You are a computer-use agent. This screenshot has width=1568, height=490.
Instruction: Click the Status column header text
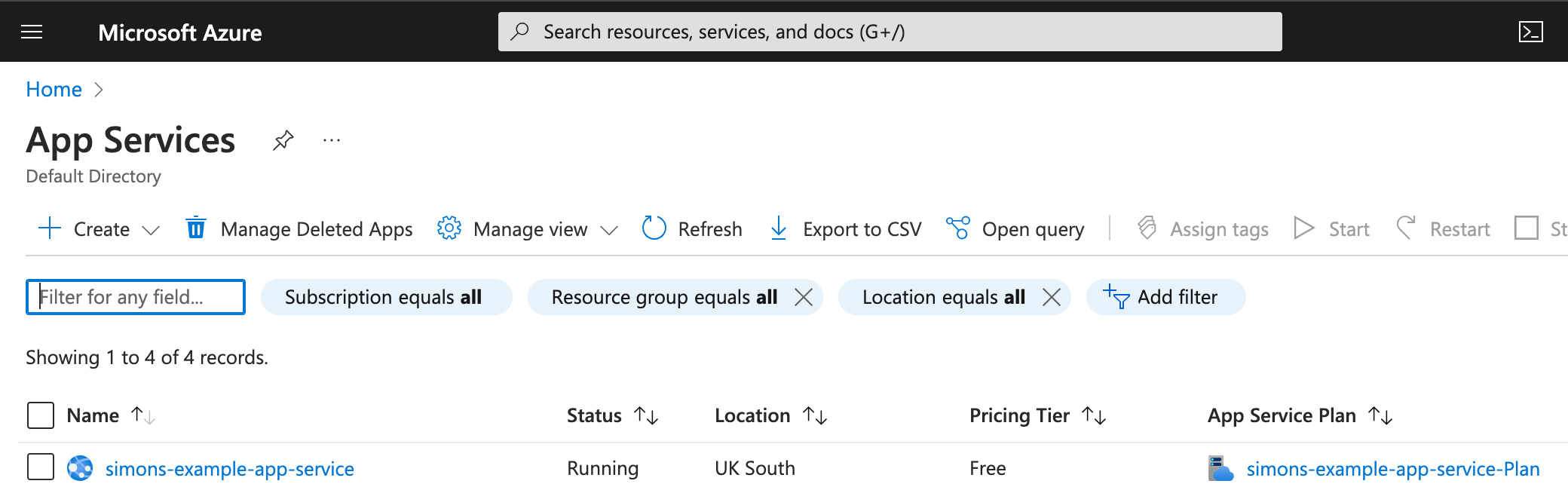point(594,415)
